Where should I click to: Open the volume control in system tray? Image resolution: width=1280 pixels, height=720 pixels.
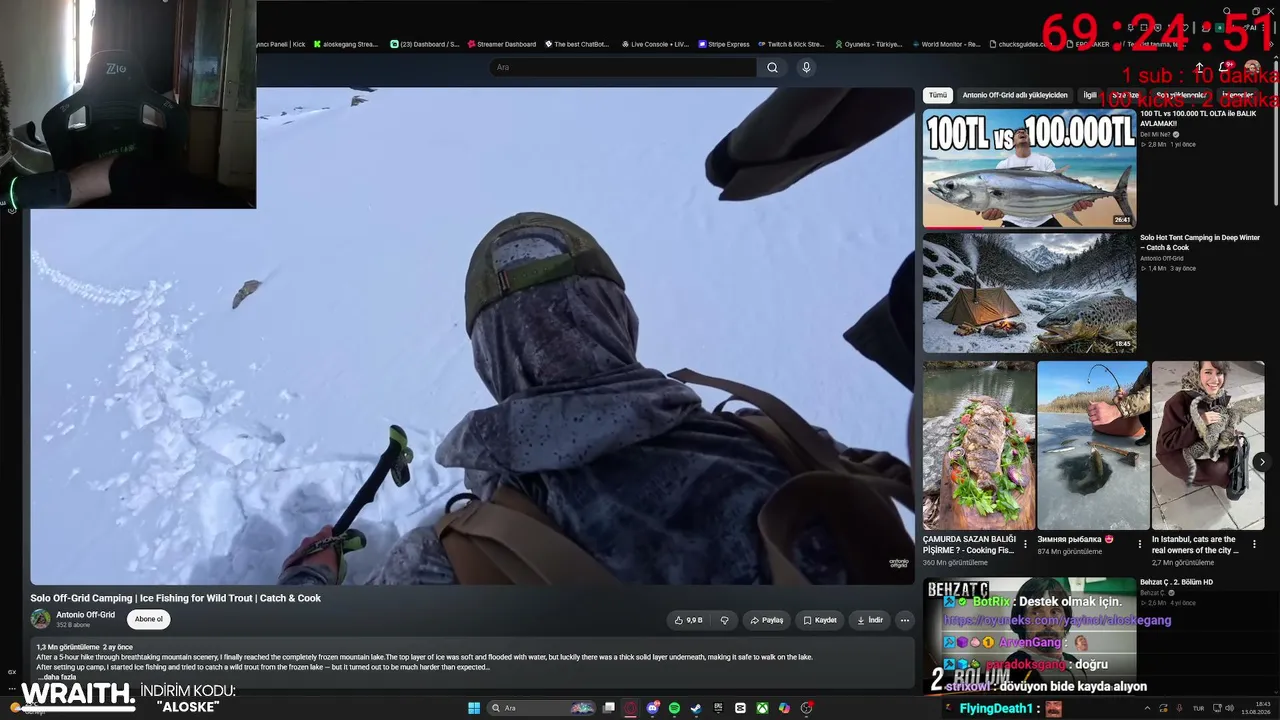1232,708
